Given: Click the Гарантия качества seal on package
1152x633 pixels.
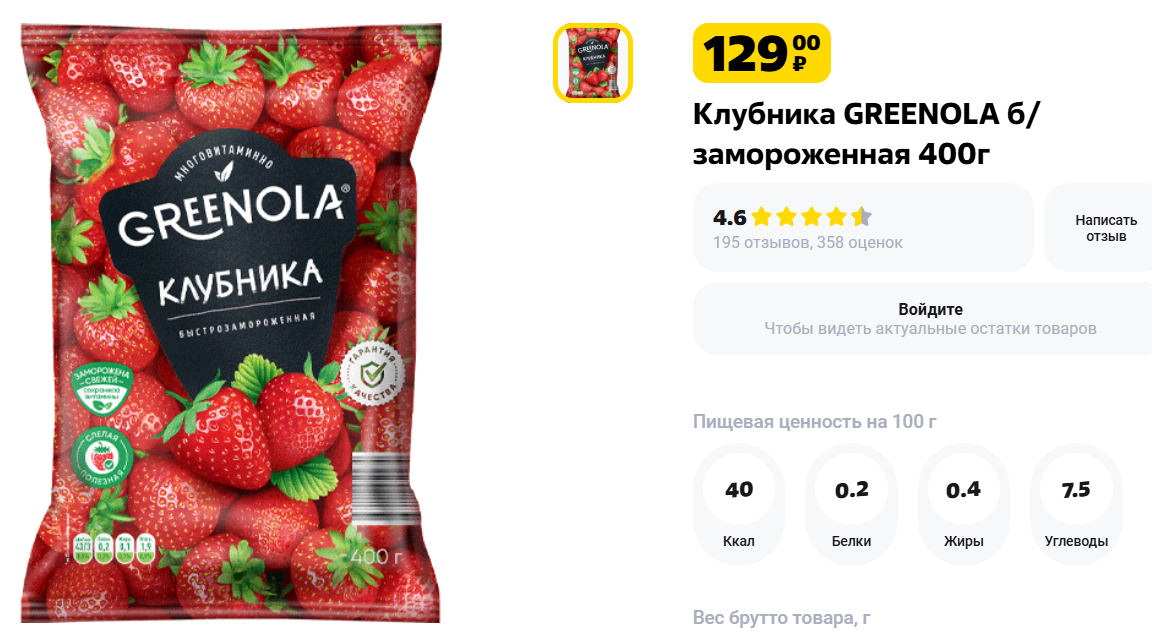Looking at the screenshot, I should point(373,375).
